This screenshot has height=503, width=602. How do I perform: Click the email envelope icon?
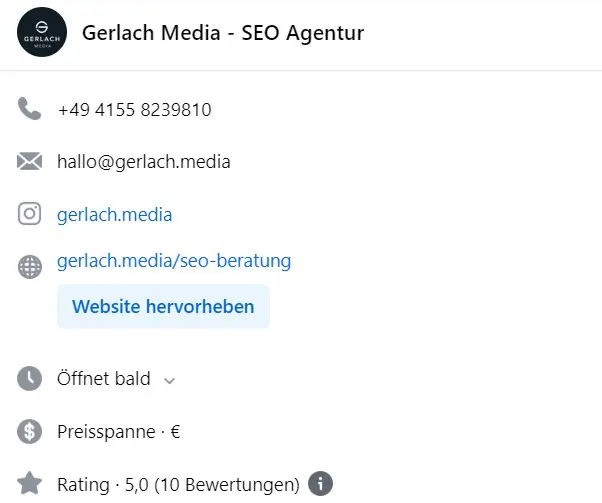tap(30, 161)
